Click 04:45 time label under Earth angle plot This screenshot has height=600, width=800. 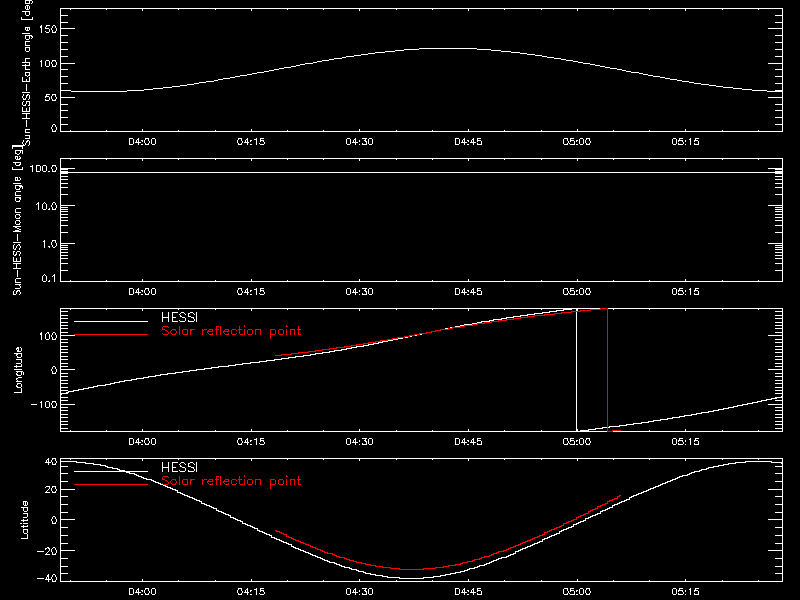tap(468, 142)
